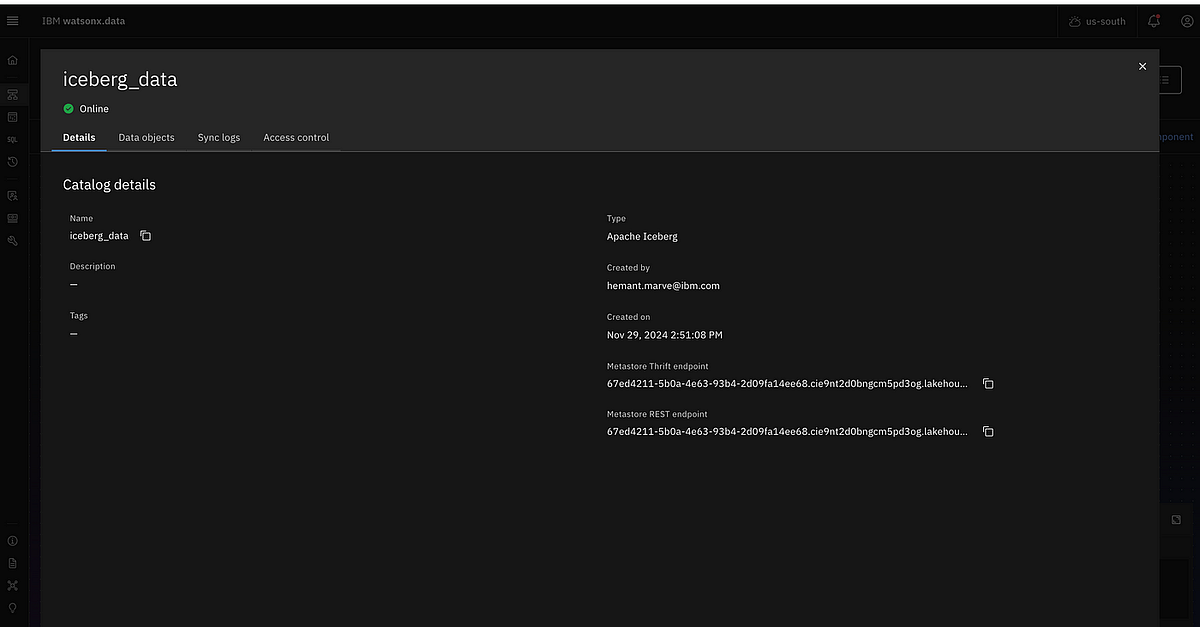
Task: Copy the Metastore REST endpoint
Action: (x=987, y=431)
